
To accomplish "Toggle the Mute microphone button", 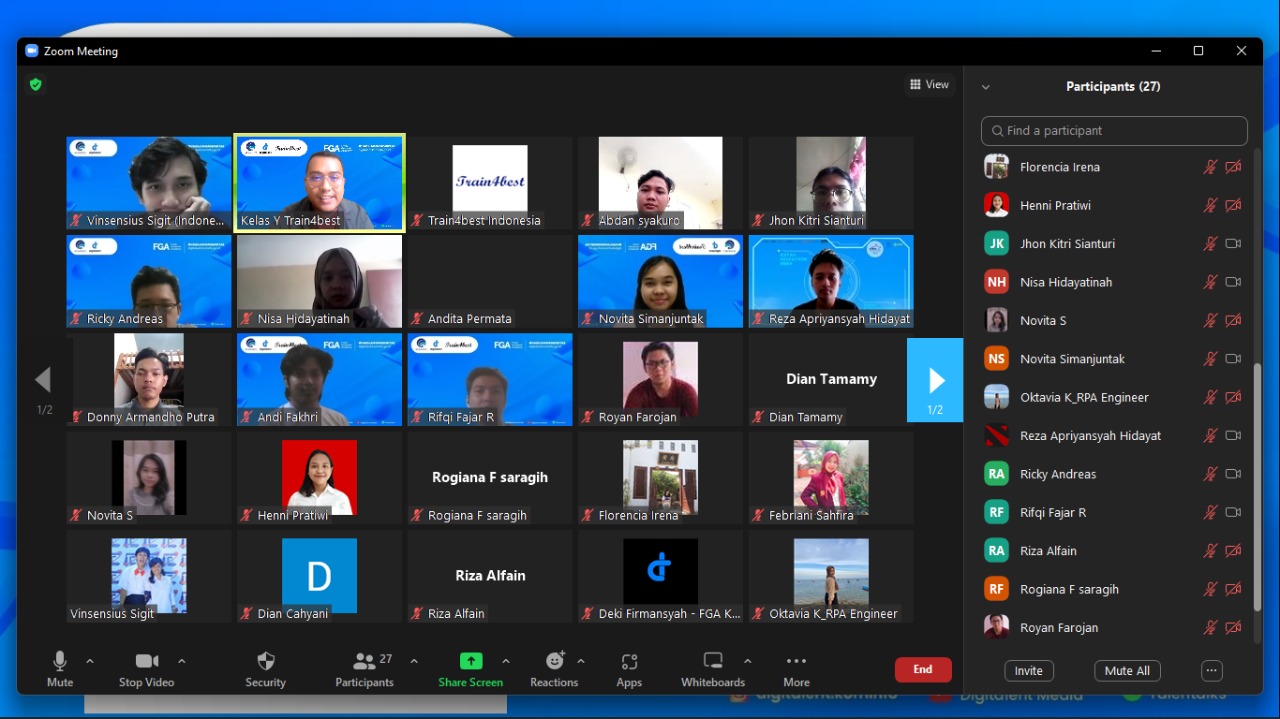I will [x=60, y=662].
